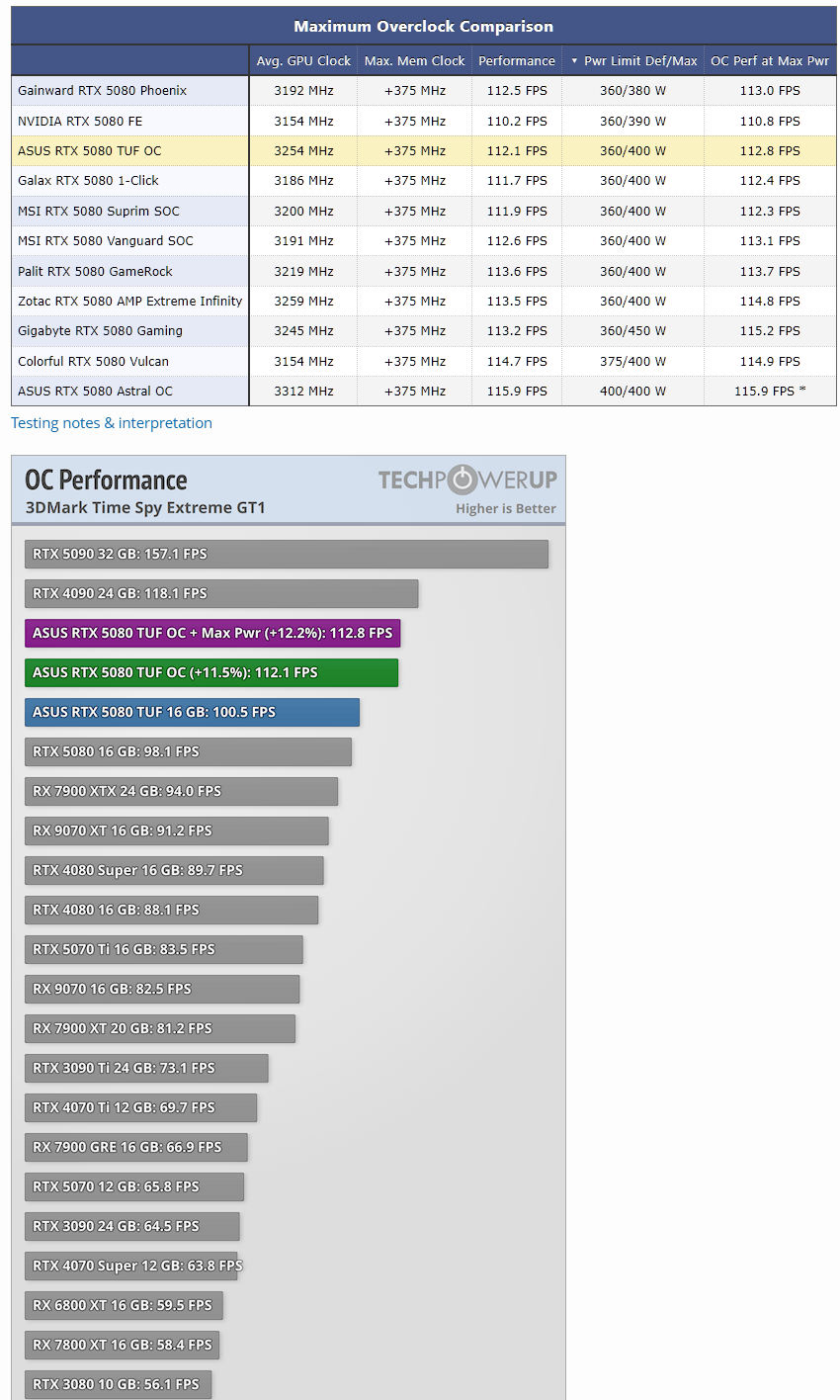The height and width of the screenshot is (1400, 840).
Task: Sort by Max. Mem Clock column header
Action: coord(414,60)
